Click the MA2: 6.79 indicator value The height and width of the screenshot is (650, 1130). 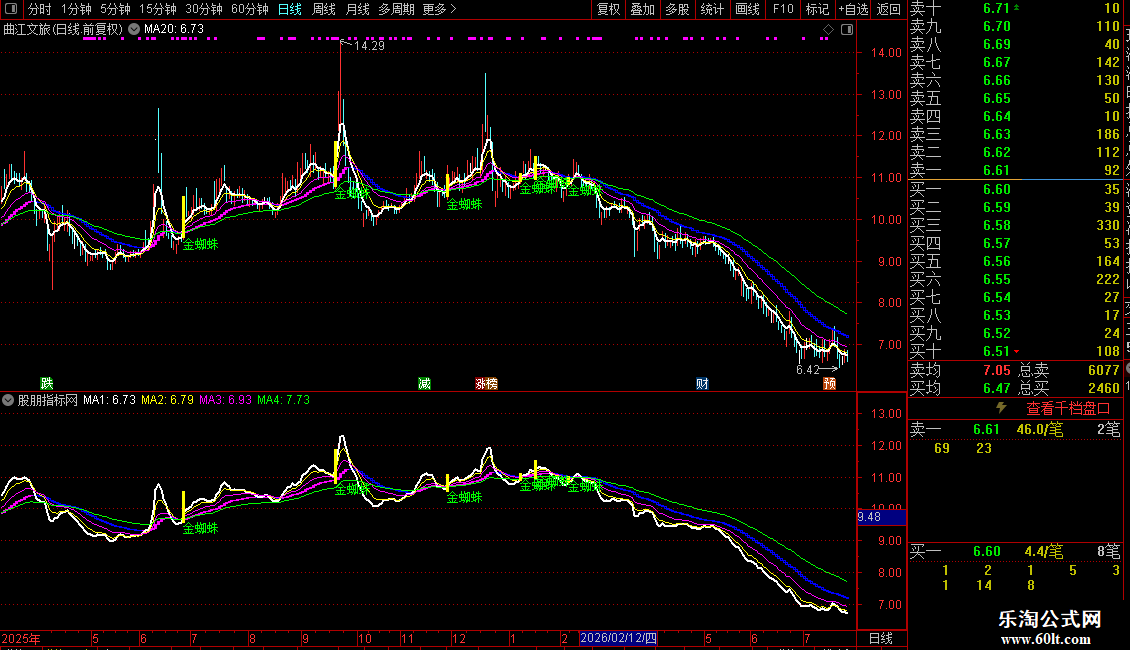[x=167, y=400]
